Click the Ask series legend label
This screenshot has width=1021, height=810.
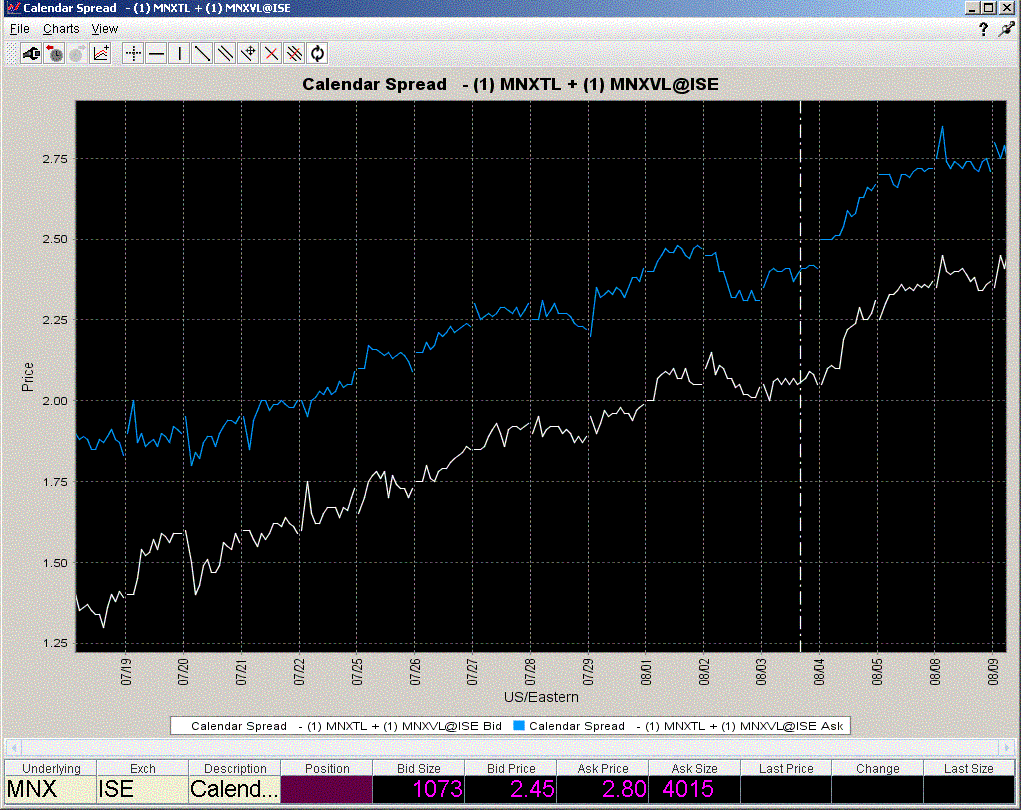(686, 726)
